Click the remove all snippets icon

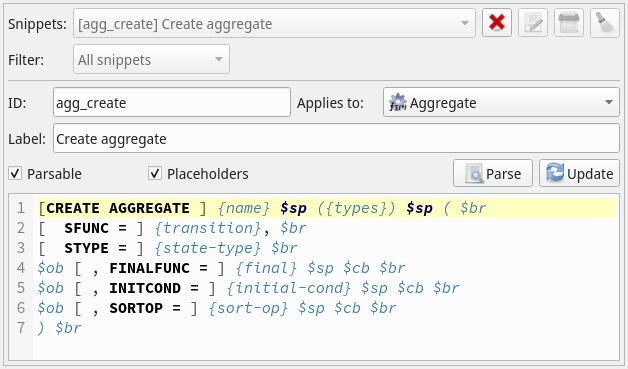(x=569, y=23)
